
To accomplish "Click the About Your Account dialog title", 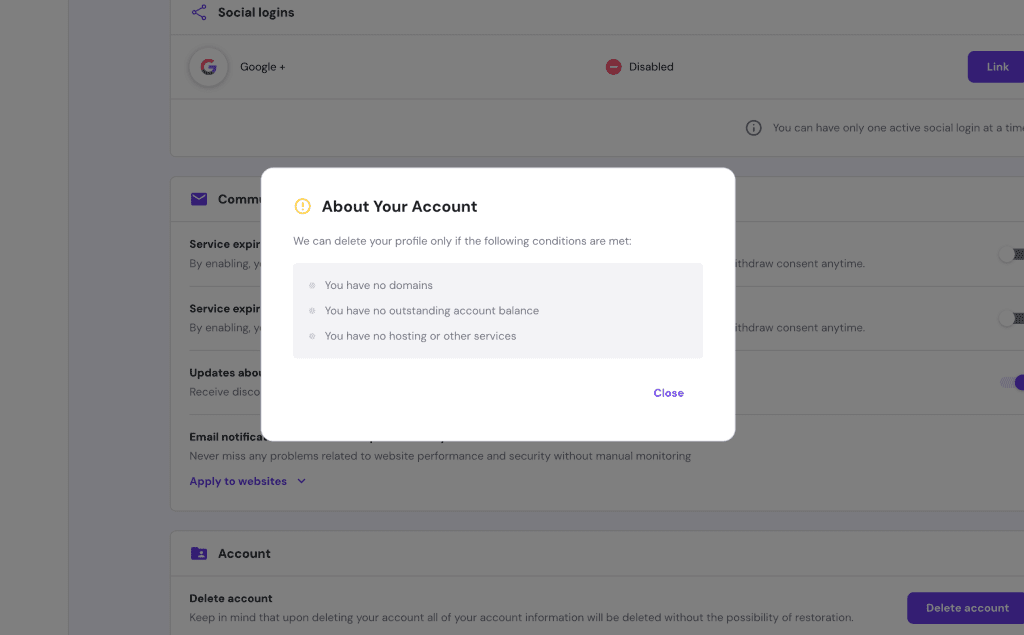I will pos(399,206).
